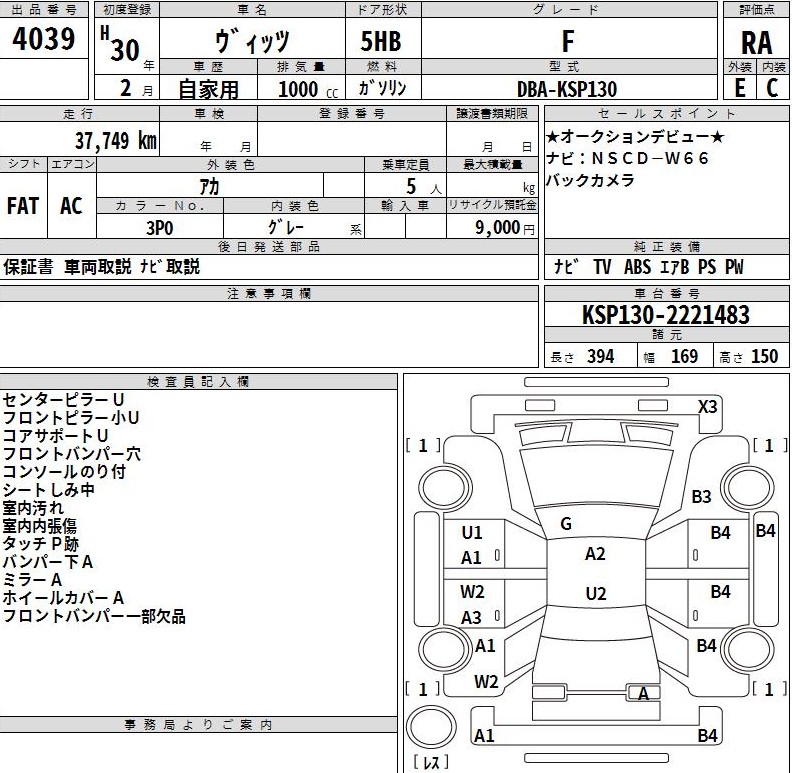
Task: Select the U1 dent mark on the diagram
Action: pyautogui.click(x=471, y=533)
